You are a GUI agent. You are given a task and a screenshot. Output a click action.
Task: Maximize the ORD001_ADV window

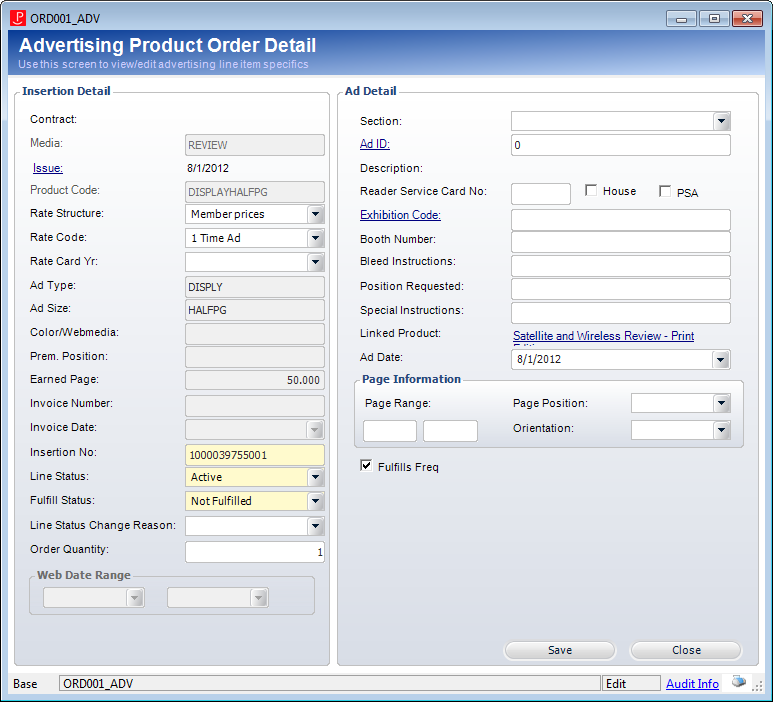714,19
